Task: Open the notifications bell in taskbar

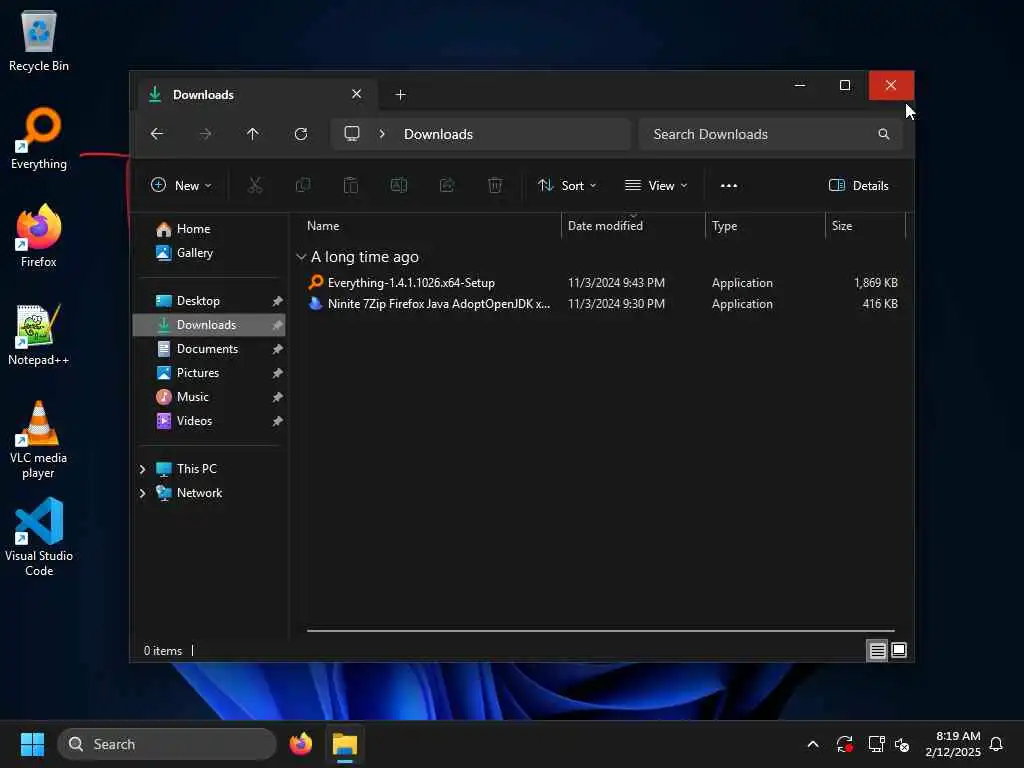Action: click(x=996, y=744)
